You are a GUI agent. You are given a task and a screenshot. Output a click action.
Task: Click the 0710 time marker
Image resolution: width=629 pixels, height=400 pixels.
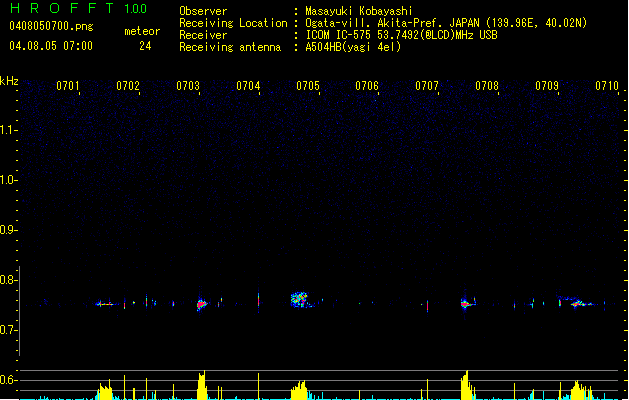pos(607,86)
